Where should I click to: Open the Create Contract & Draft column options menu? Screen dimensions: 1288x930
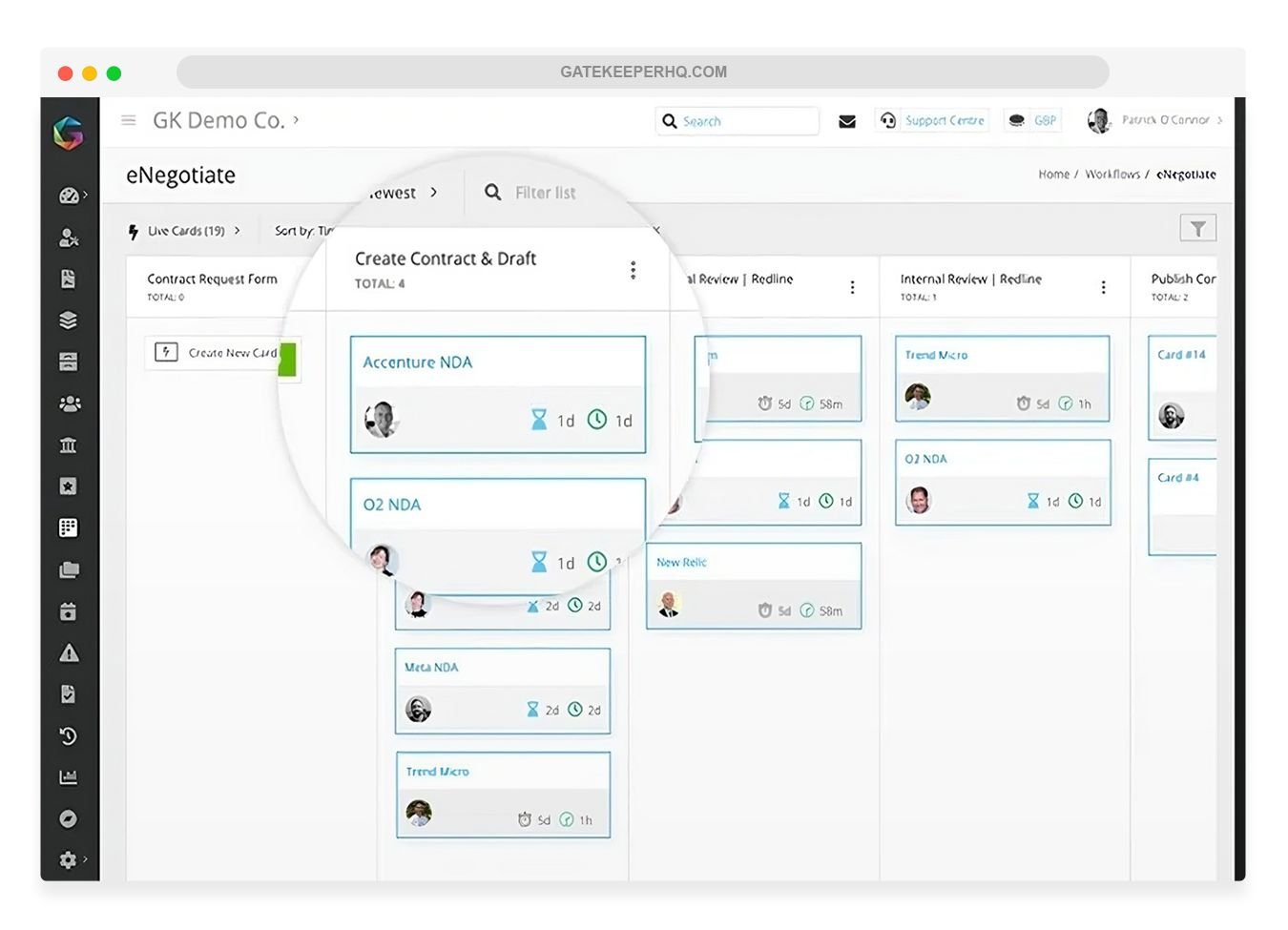tap(633, 270)
